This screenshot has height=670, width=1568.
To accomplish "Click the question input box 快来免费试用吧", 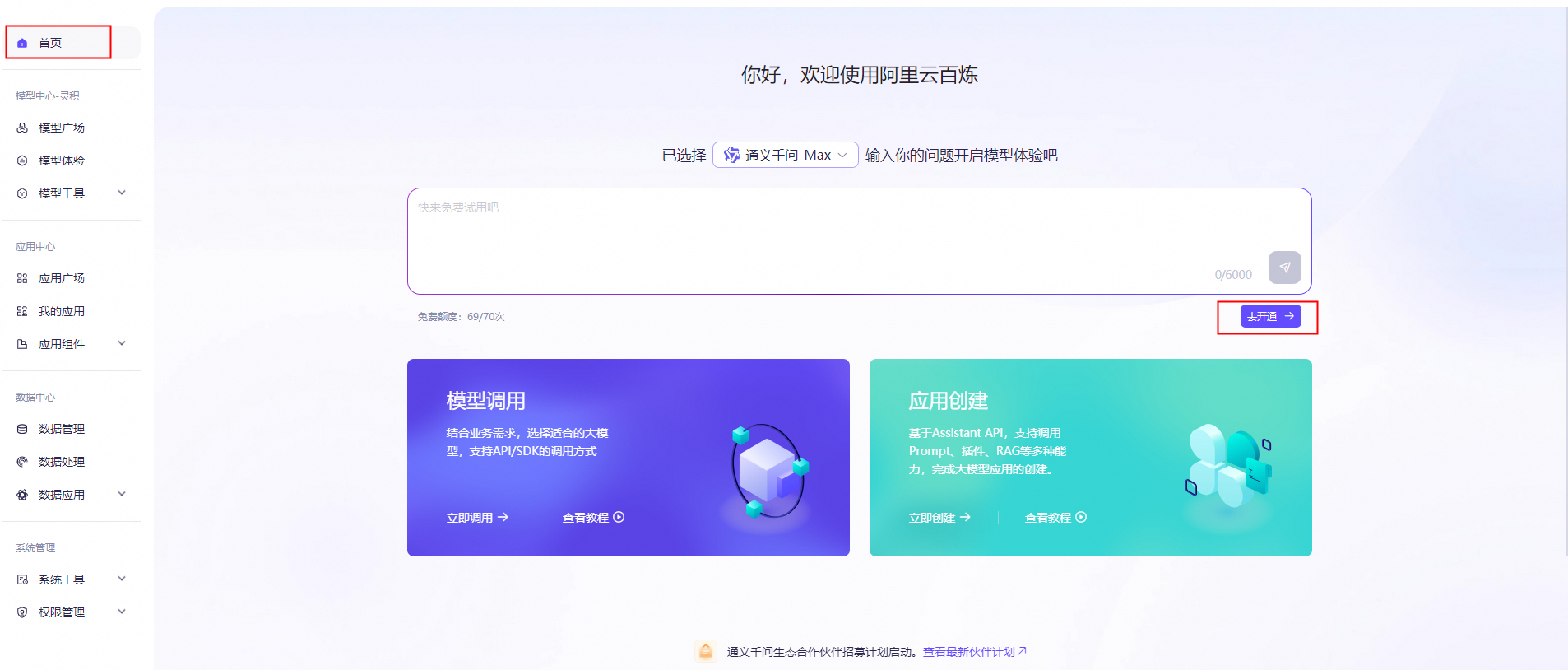I will coord(859,241).
